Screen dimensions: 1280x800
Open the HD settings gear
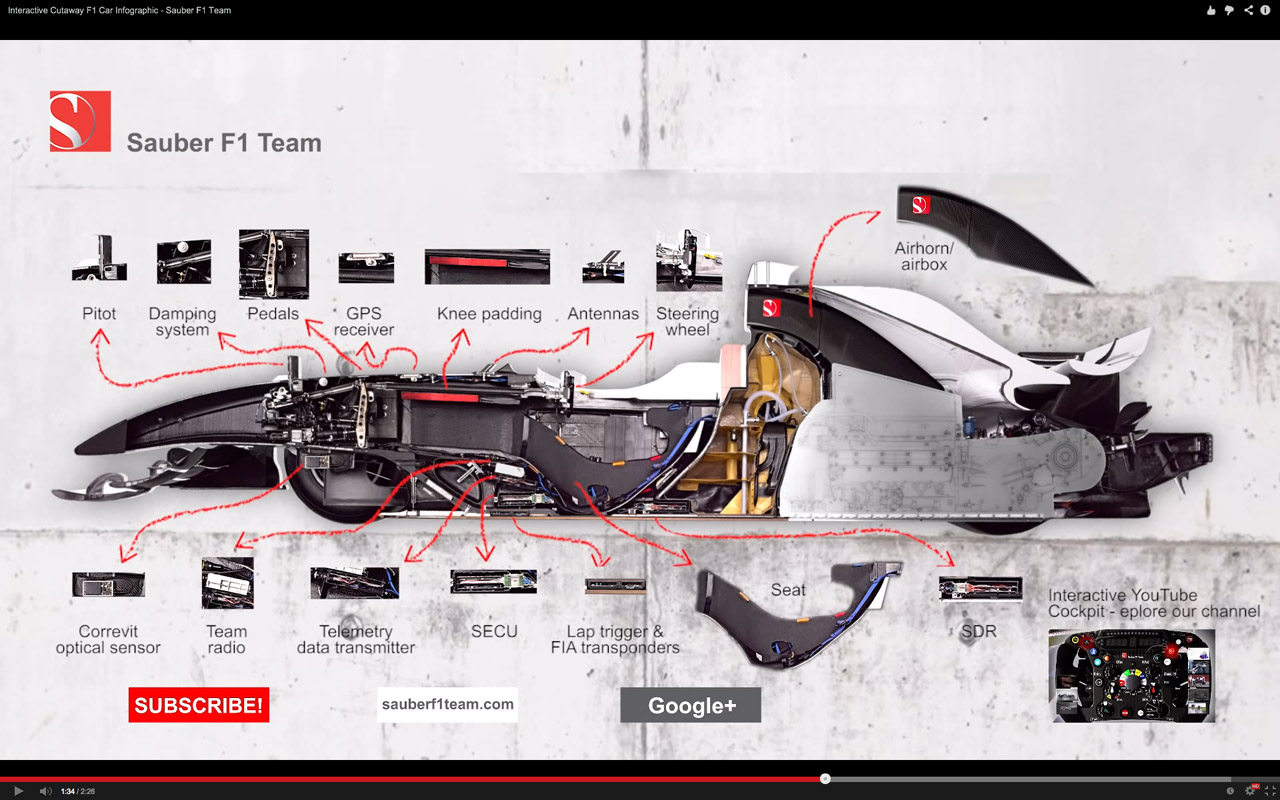[x=1251, y=791]
